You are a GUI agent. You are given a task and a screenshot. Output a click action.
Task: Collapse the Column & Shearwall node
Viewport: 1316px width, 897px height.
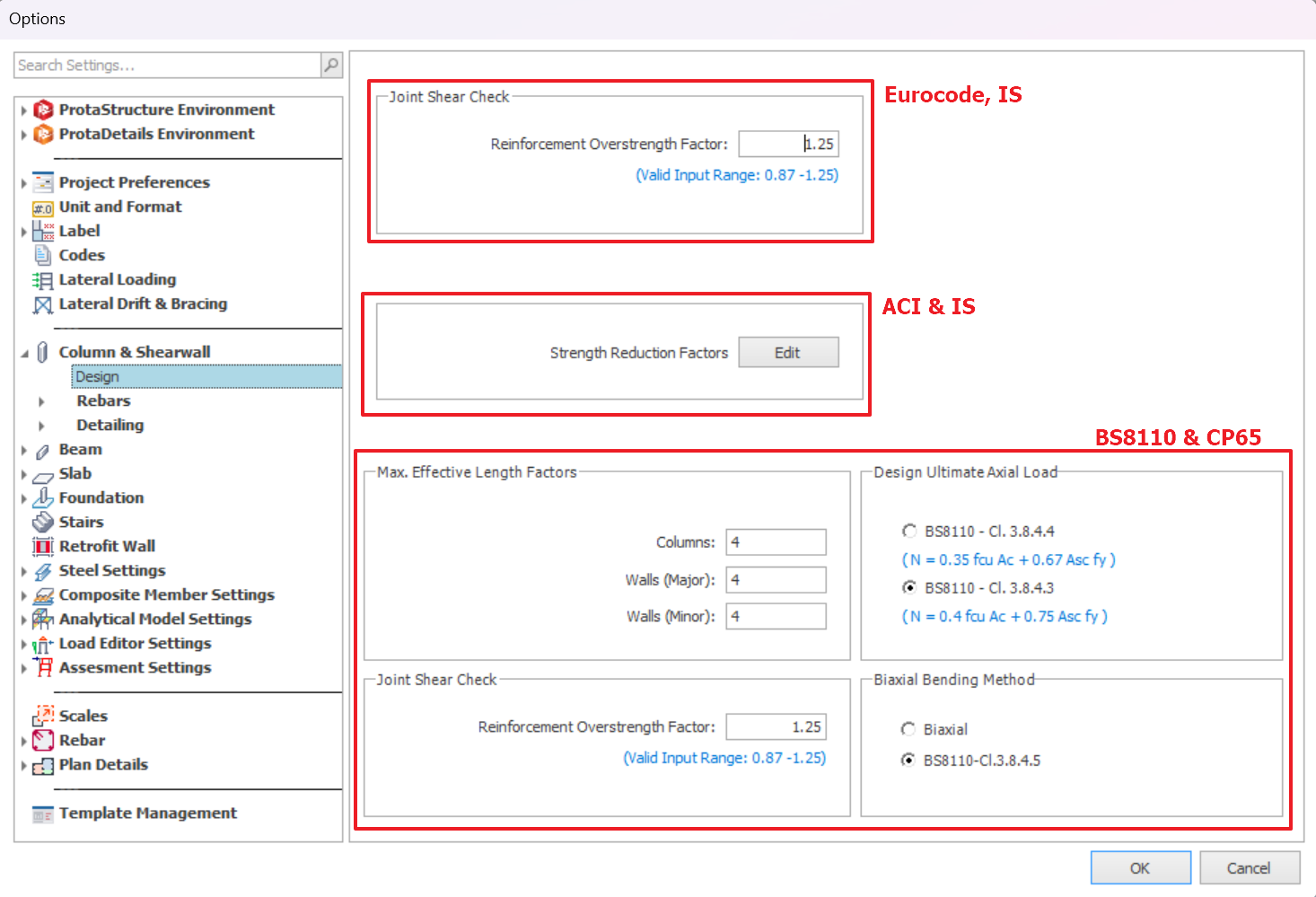tap(24, 353)
